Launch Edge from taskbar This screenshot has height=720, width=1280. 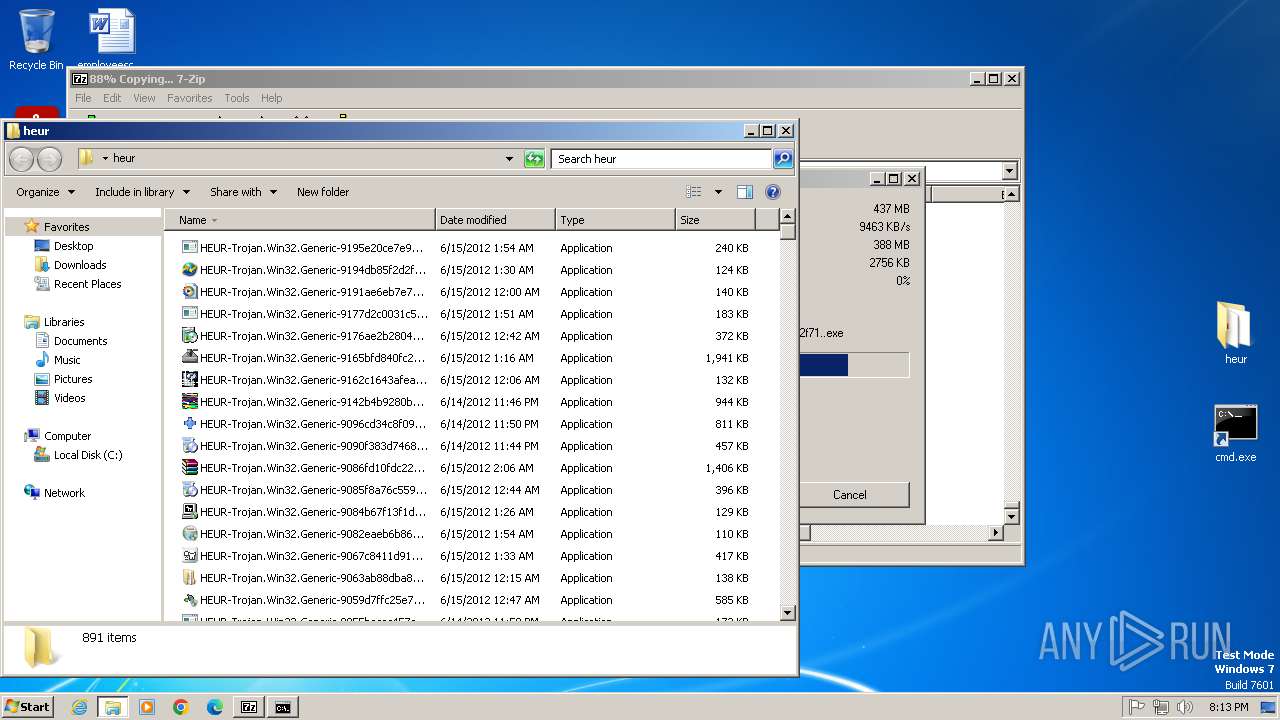tap(214, 707)
